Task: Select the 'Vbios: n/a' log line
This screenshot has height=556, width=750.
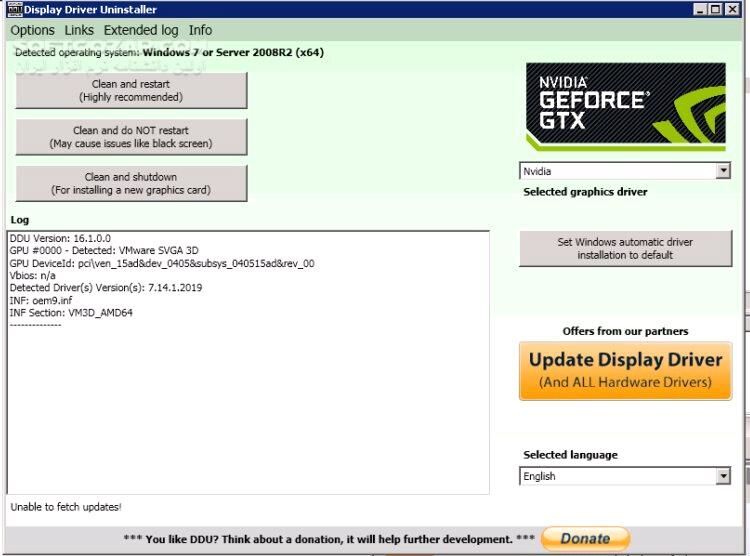Action: (x=33, y=276)
